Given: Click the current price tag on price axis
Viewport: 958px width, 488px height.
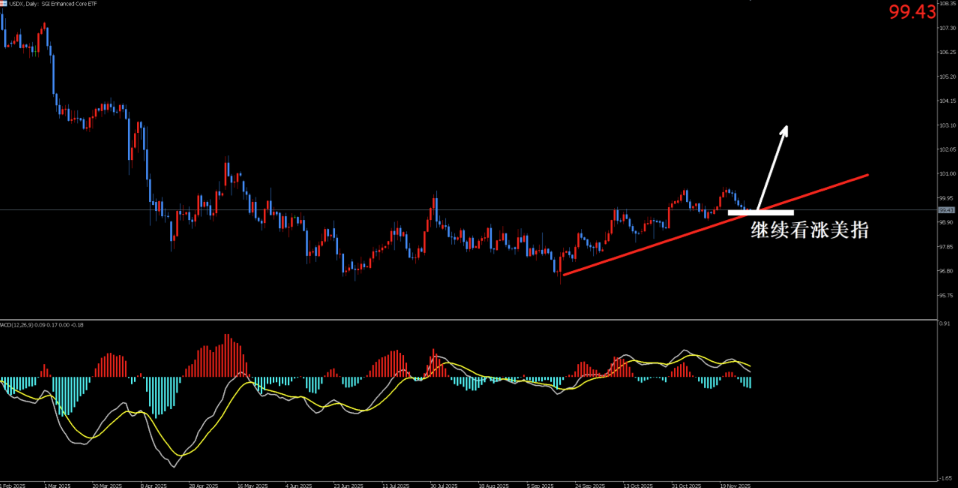Looking at the screenshot, I should coord(945,210).
